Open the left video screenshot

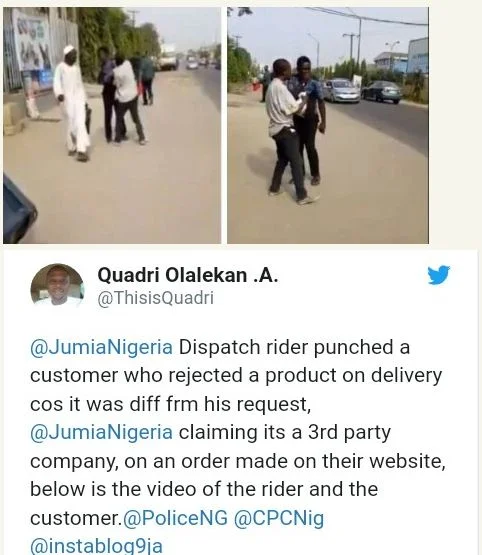pyautogui.click(x=112, y=125)
